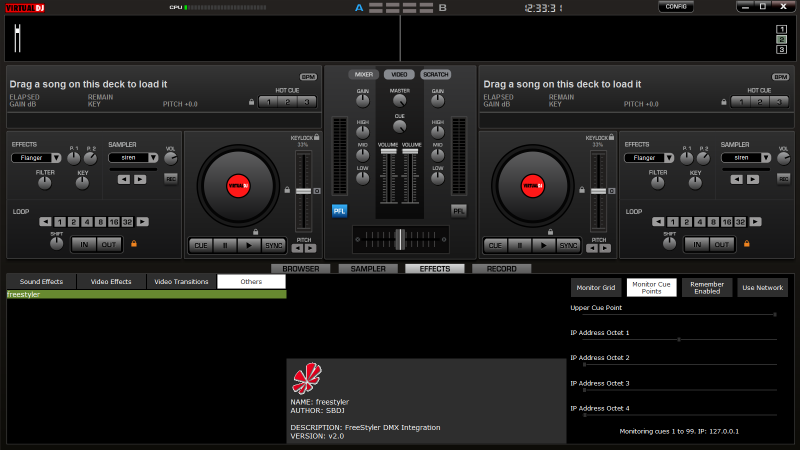Click loop OUT on right deck
Screen dimensions: 800x450
722,245
